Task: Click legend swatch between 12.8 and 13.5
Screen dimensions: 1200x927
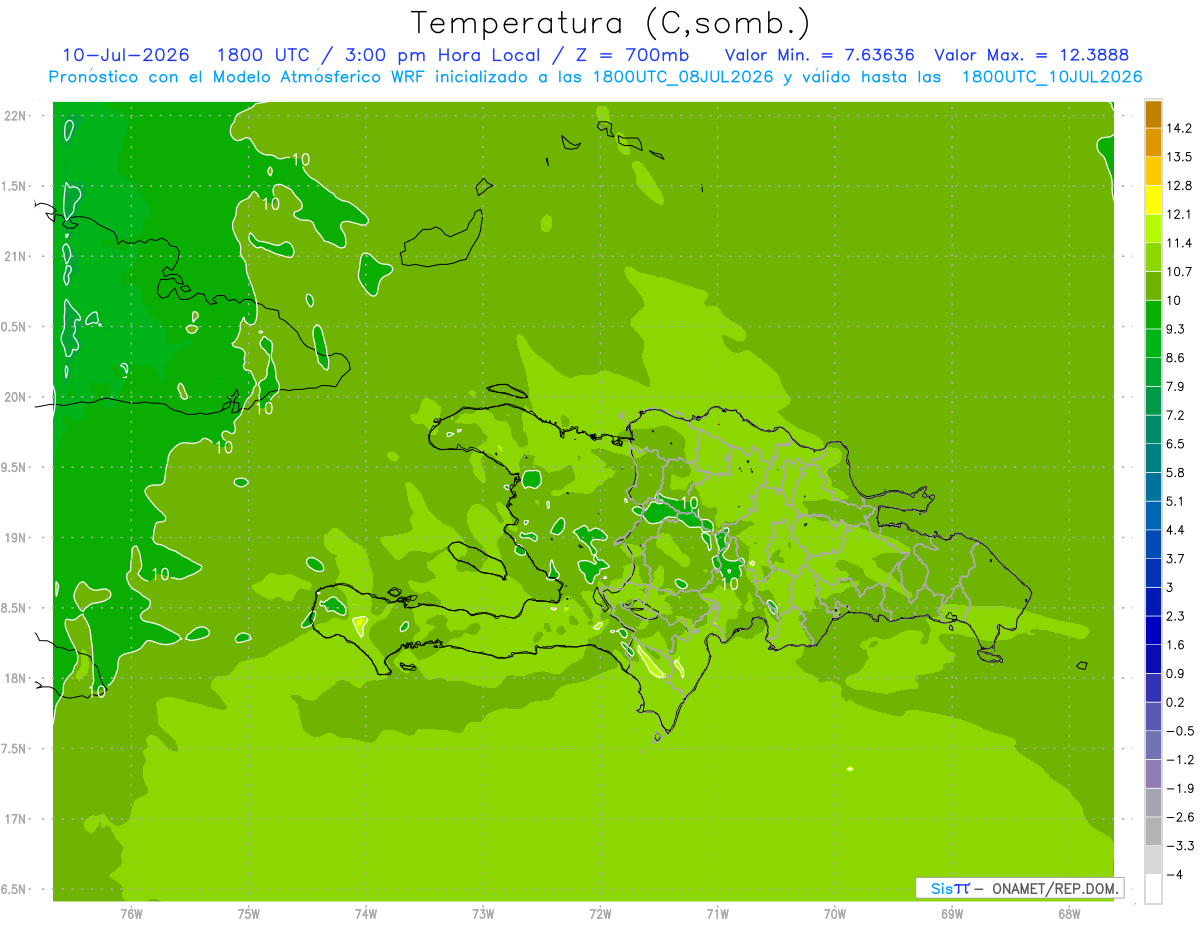Action: tap(1153, 172)
